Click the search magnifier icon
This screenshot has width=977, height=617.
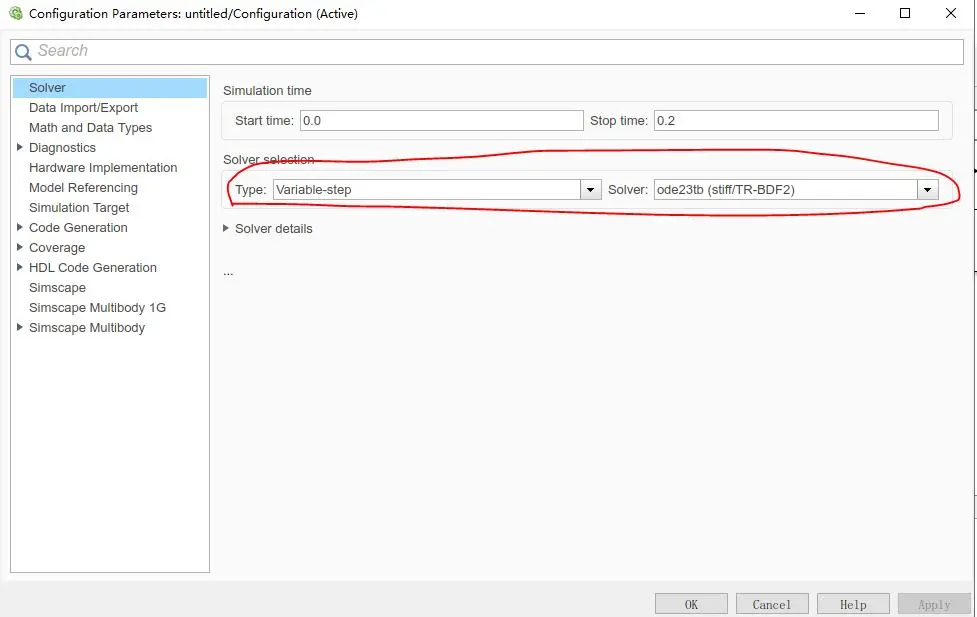tap(23, 52)
